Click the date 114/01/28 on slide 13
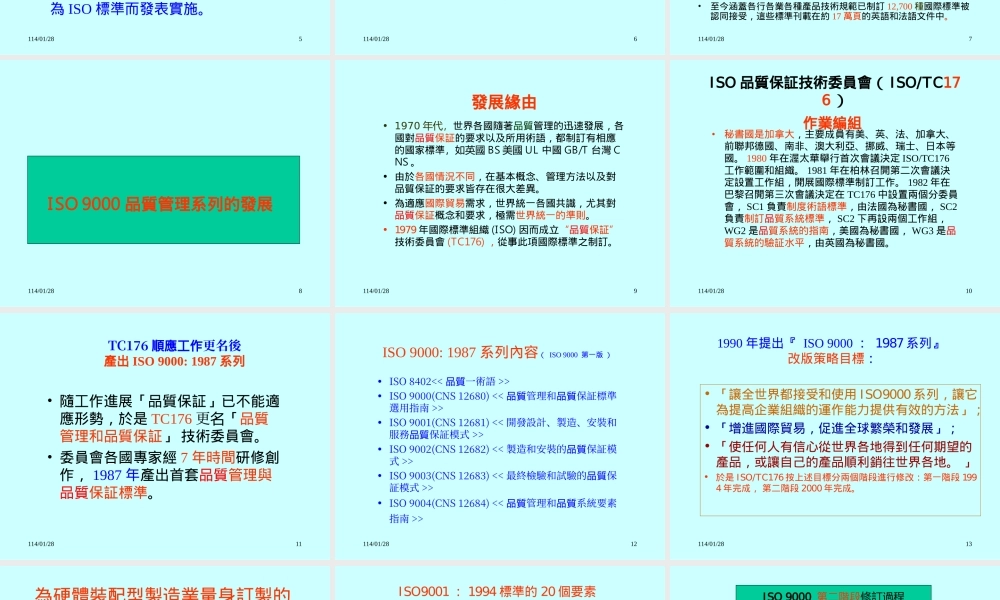Screen dimensions: 1000x600 711,544
